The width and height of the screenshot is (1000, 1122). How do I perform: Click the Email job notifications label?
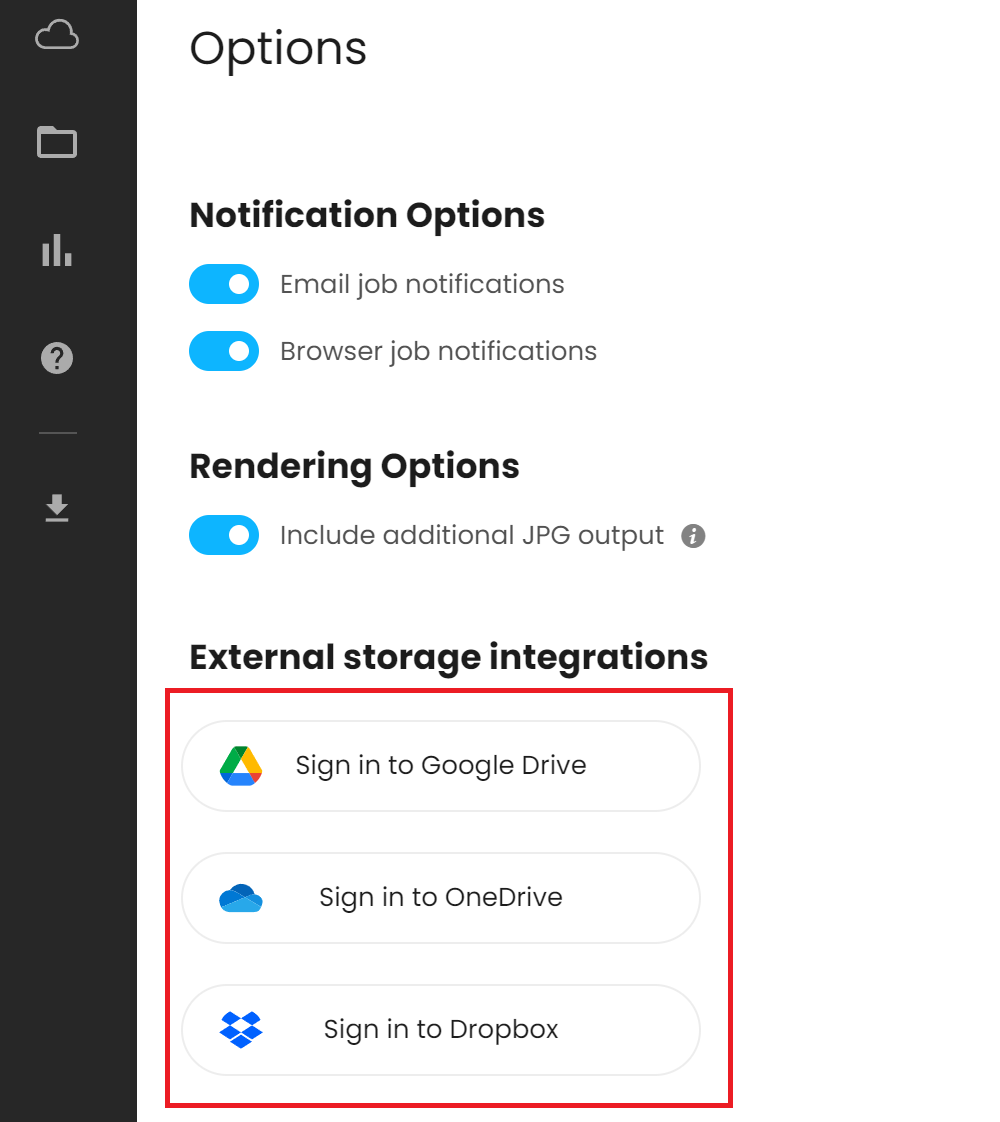(x=422, y=285)
